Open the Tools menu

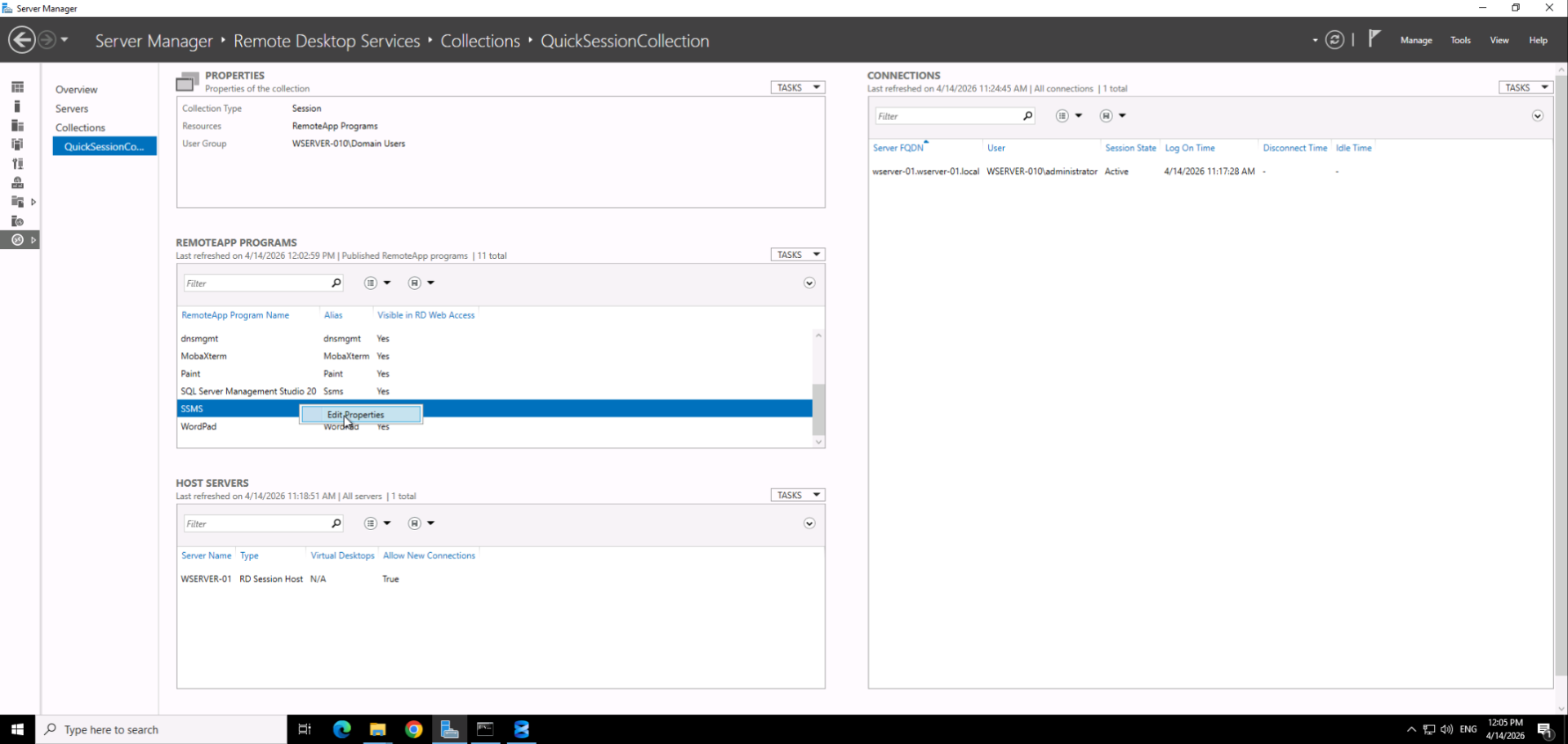click(x=1460, y=40)
